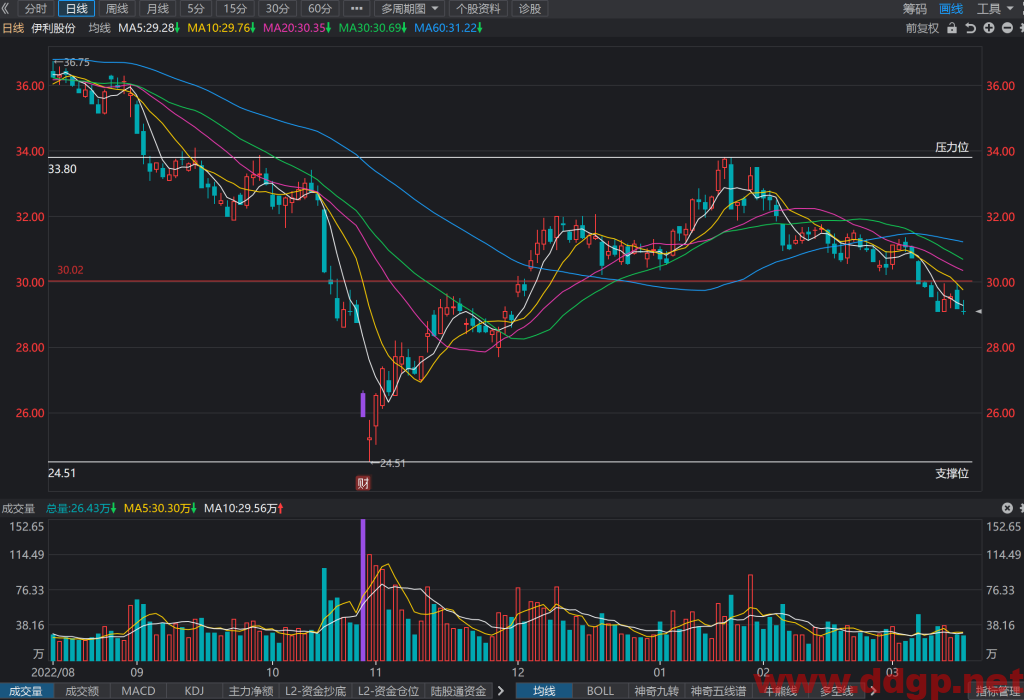The height and width of the screenshot is (700, 1024).
Task: Close the 成交量 volume sub-panel
Action: [1007, 508]
